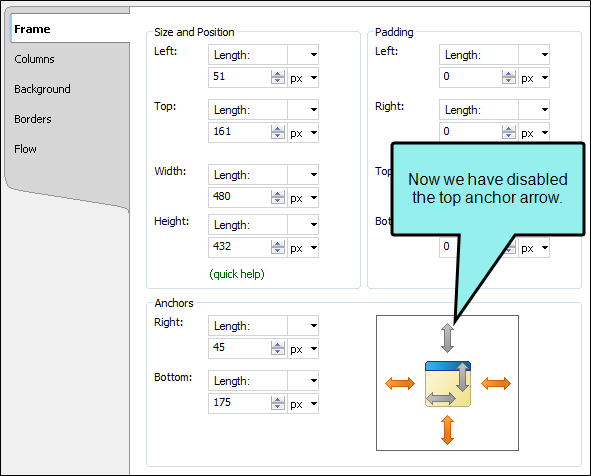Open the Background tab

(42, 89)
